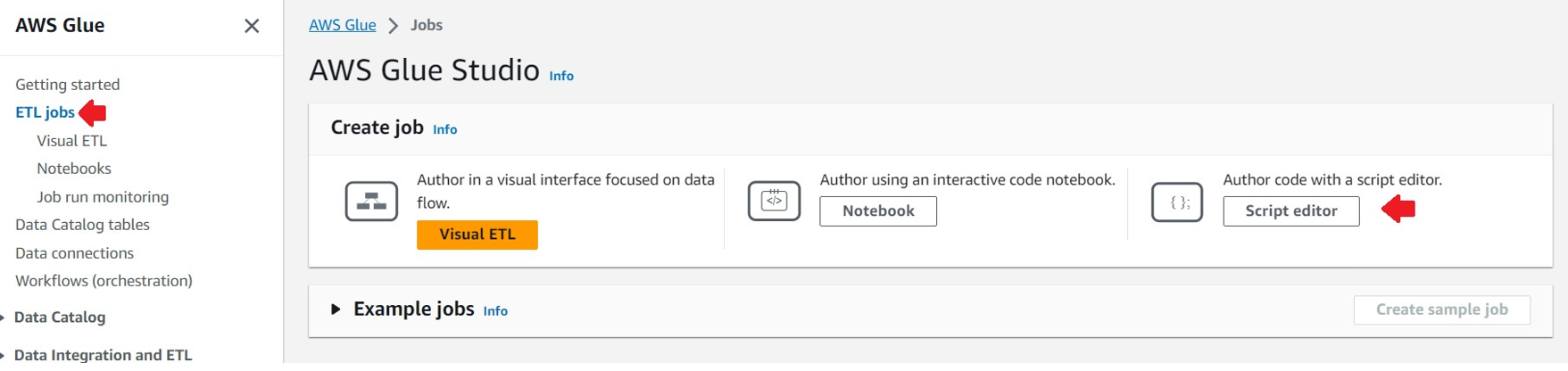Viewport: 1568px width, 371px height.
Task: Go to Notebooks in the sidebar
Action: coord(74,169)
